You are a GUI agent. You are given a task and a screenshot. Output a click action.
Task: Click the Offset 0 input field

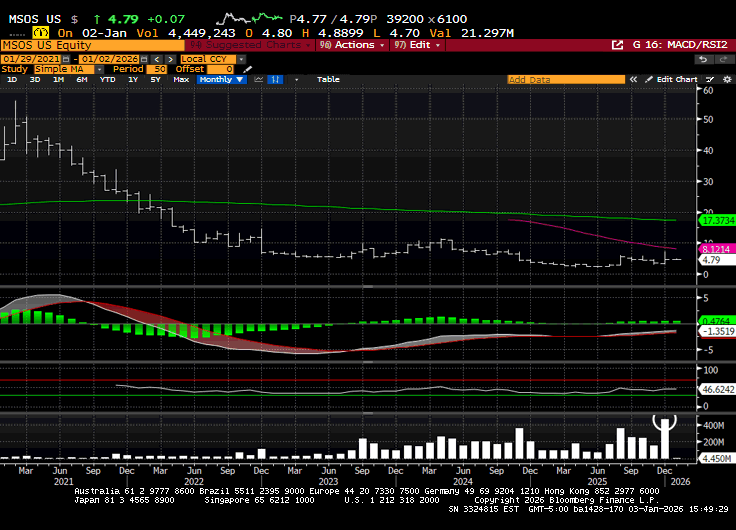coord(220,69)
